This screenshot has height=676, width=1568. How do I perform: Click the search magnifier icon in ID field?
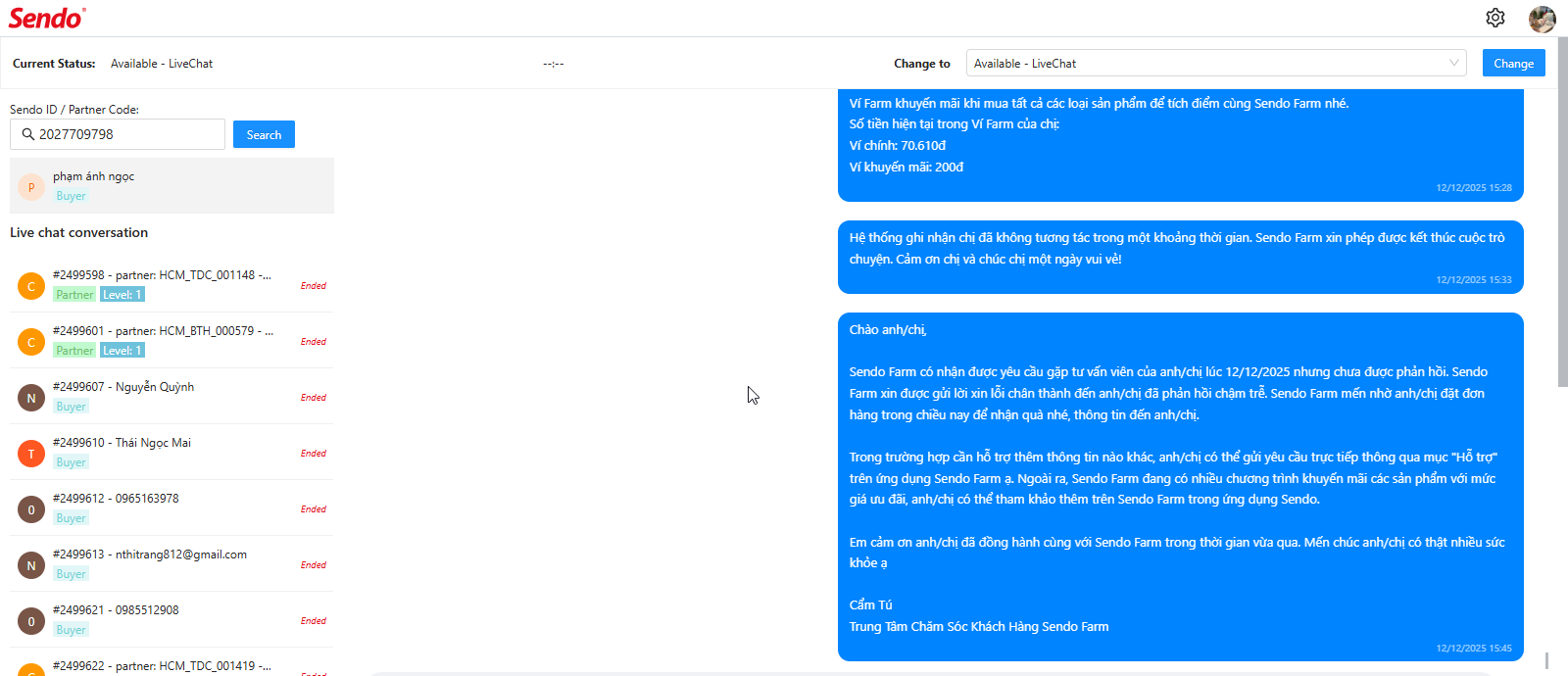tap(27, 134)
